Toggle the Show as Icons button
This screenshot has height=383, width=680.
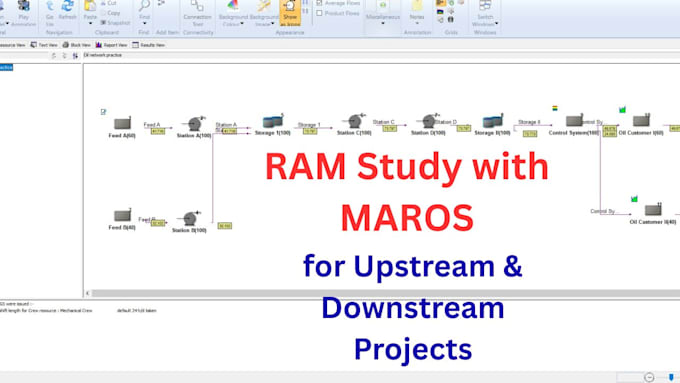click(x=290, y=13)
